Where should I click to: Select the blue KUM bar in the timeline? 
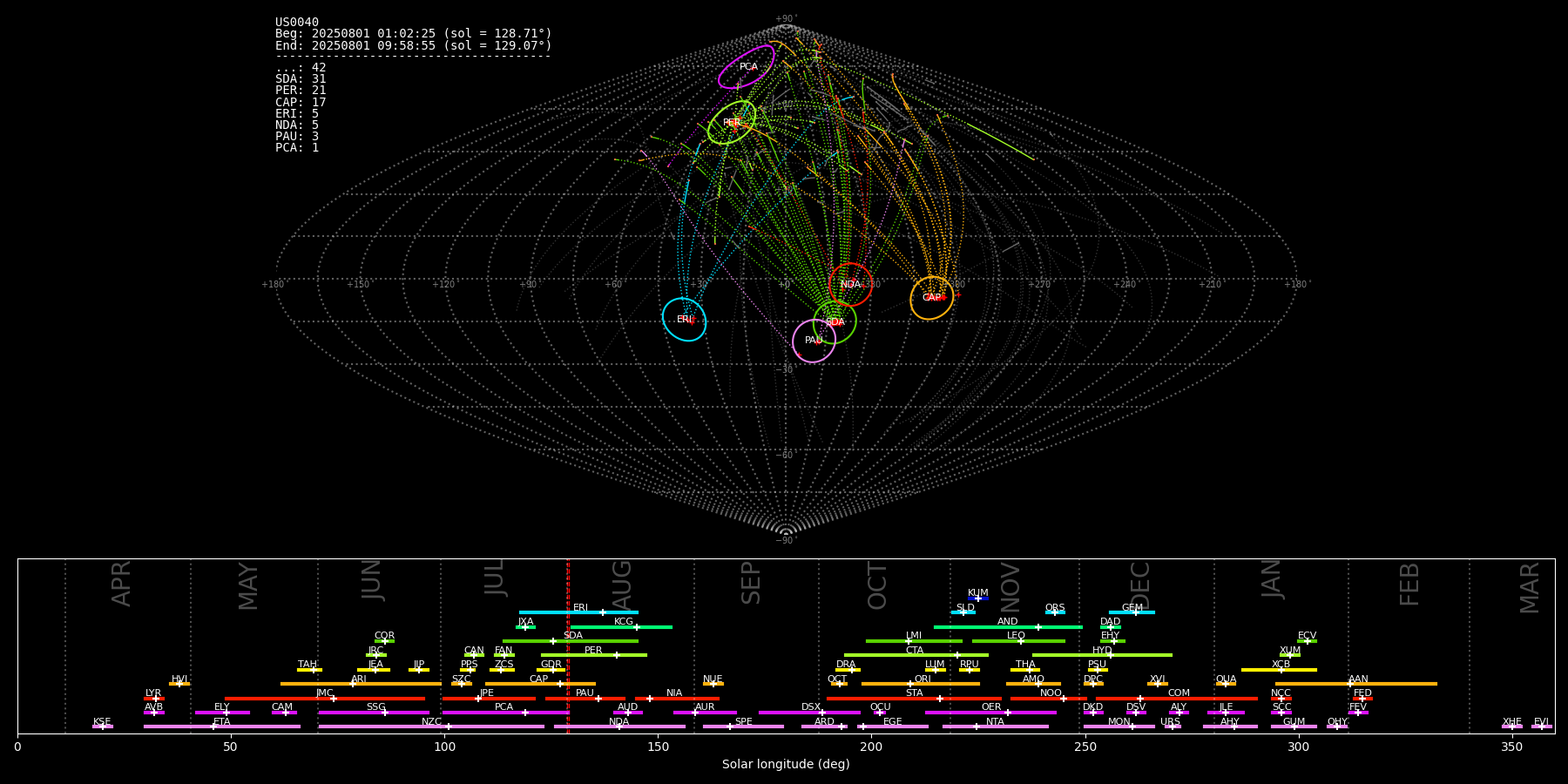click(x=978, y=598)
